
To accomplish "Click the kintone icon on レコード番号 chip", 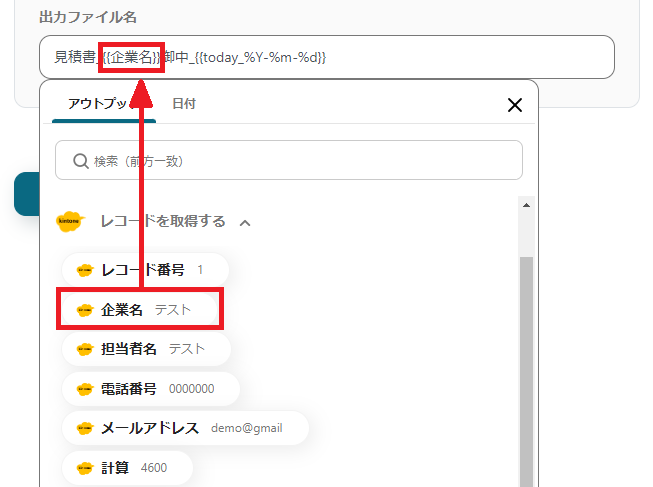I will click(x=85, y=270).
